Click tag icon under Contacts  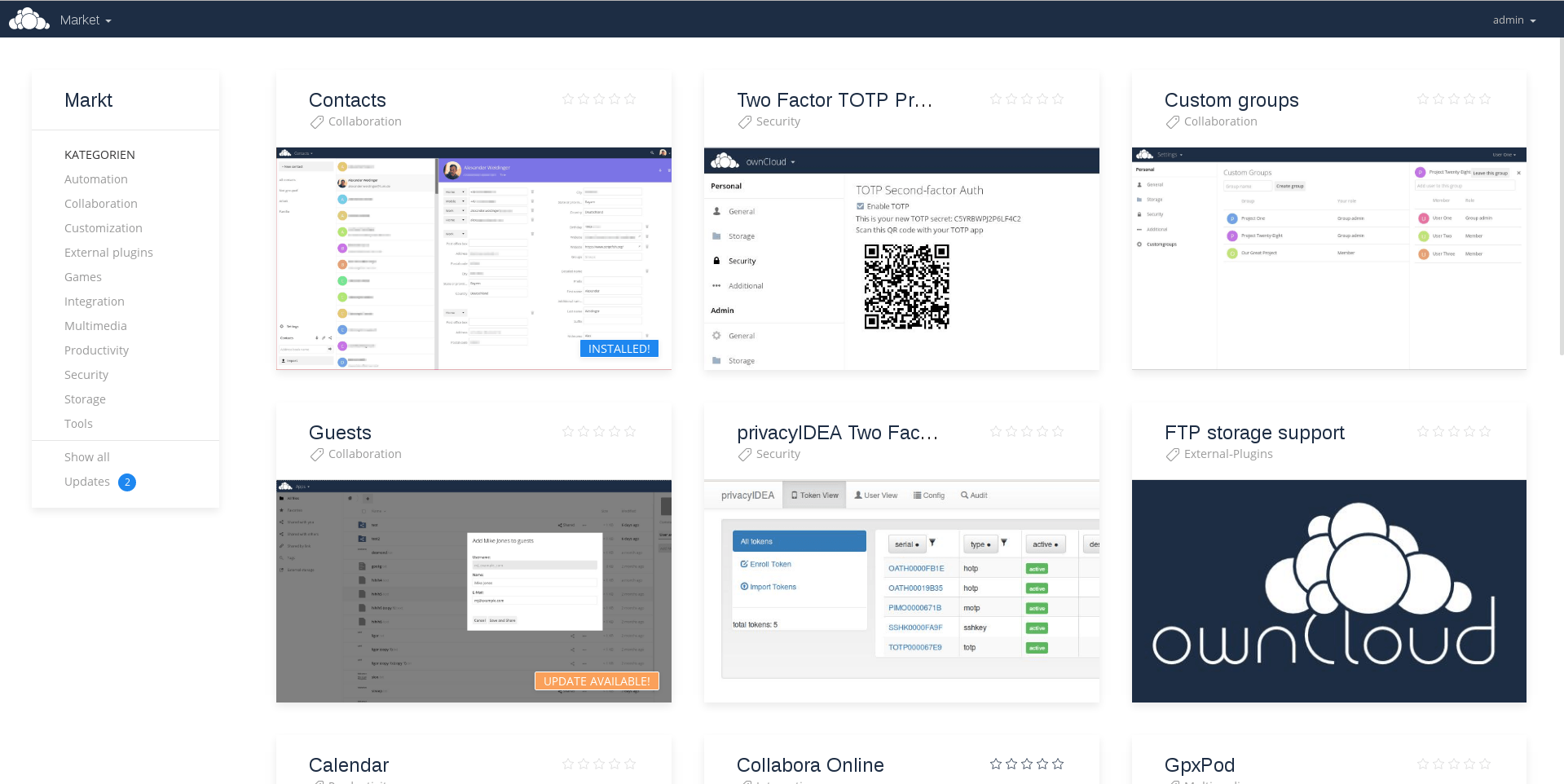coord(317,122)
